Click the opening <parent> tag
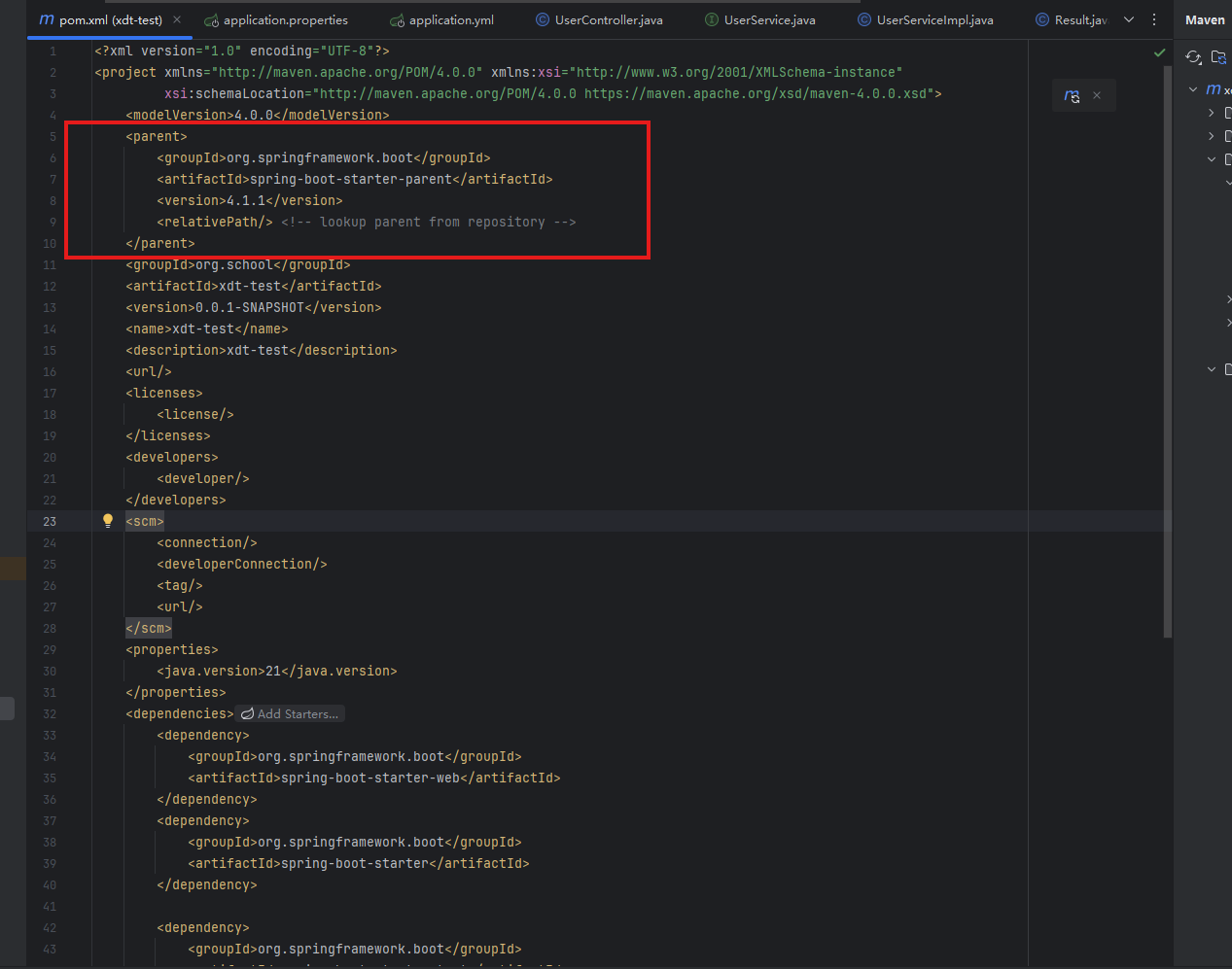1232x969 pixels. point(157,136)
